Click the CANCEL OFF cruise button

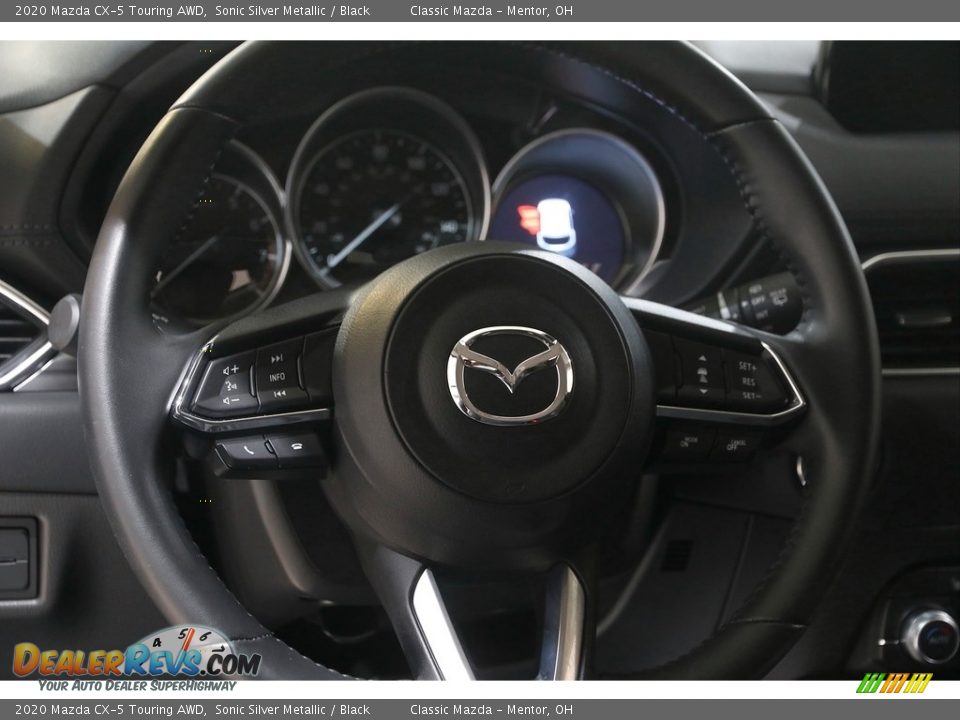coord(737,444)
